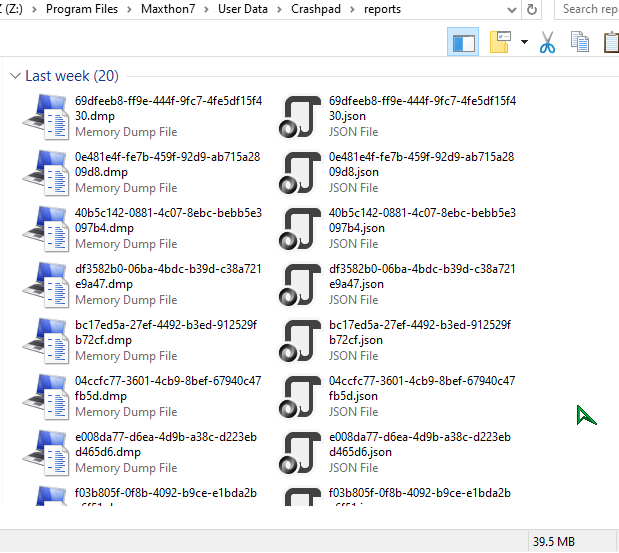Collapse the Last week group
Screen dimensions: 619x553
15,76
